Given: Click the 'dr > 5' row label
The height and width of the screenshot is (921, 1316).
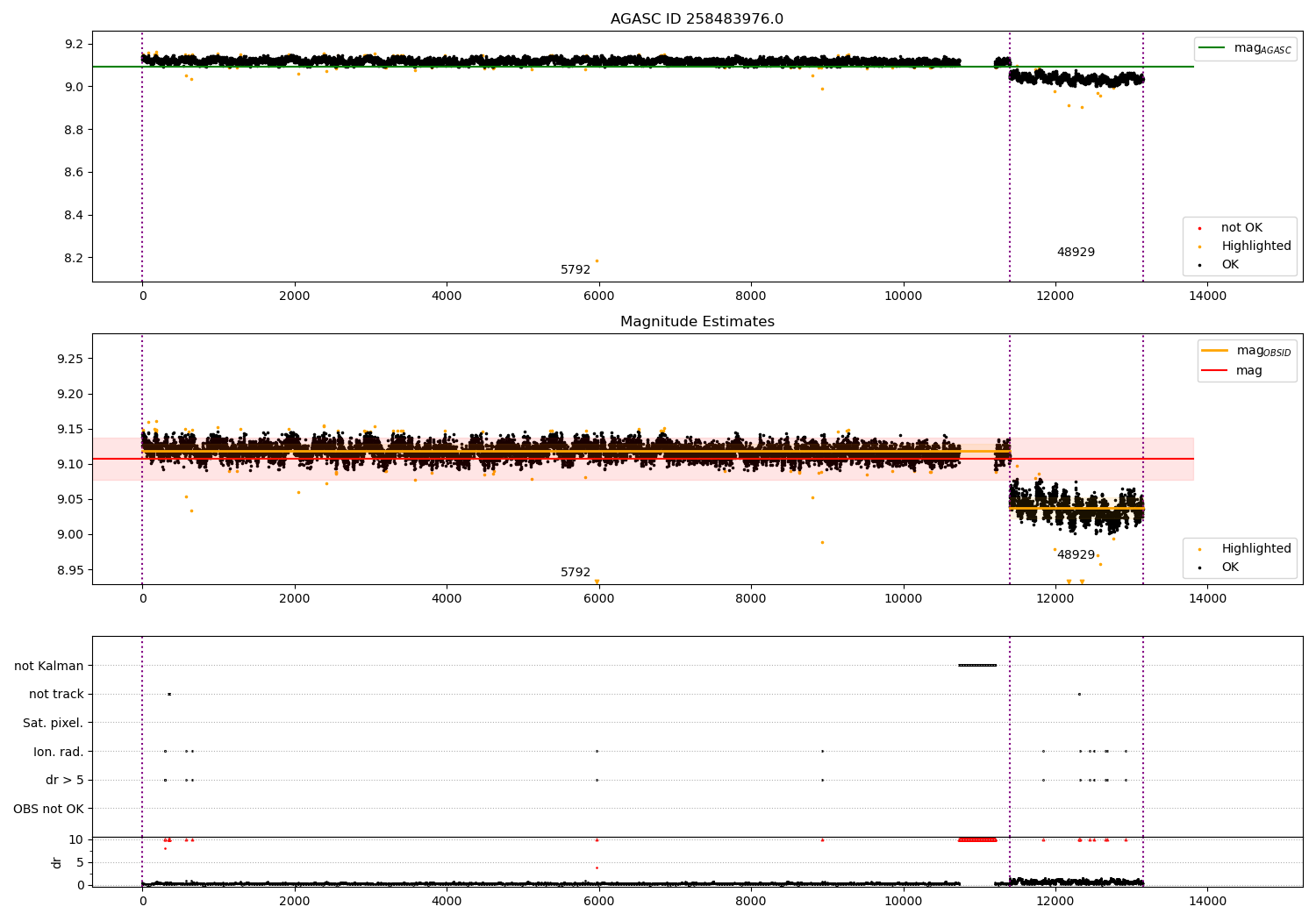Looking at the screenshot, I should (65, 781).
